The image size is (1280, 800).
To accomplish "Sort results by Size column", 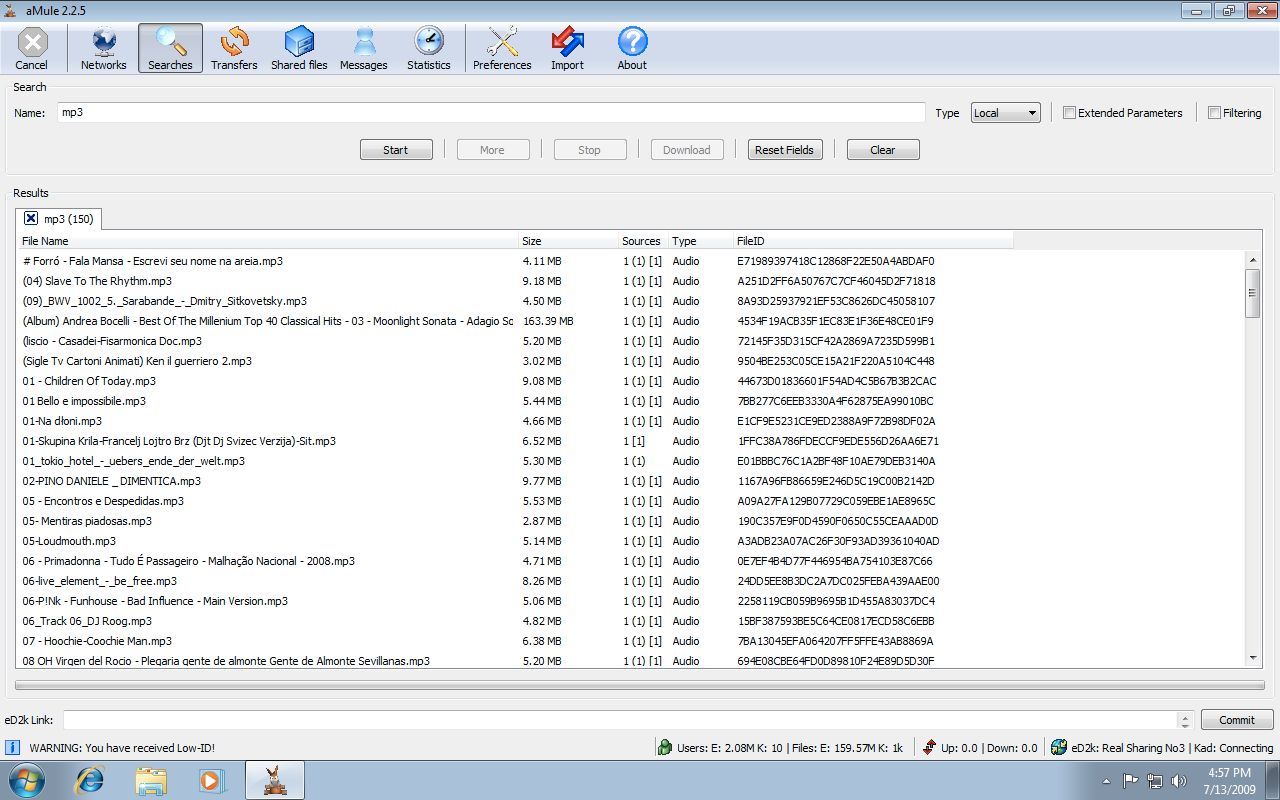I will pyautogui.click(x=568, y=241).
